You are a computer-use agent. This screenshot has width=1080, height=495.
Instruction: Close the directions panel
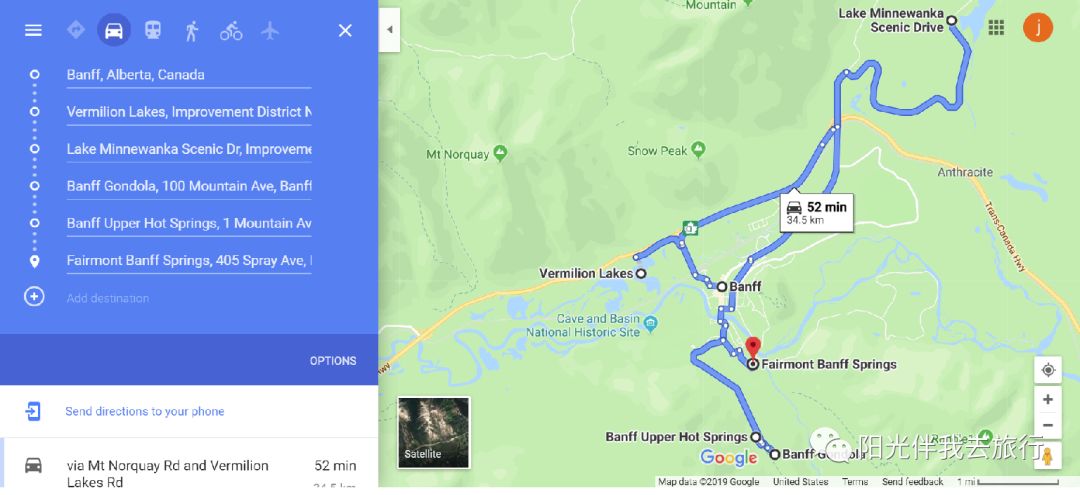345,30
